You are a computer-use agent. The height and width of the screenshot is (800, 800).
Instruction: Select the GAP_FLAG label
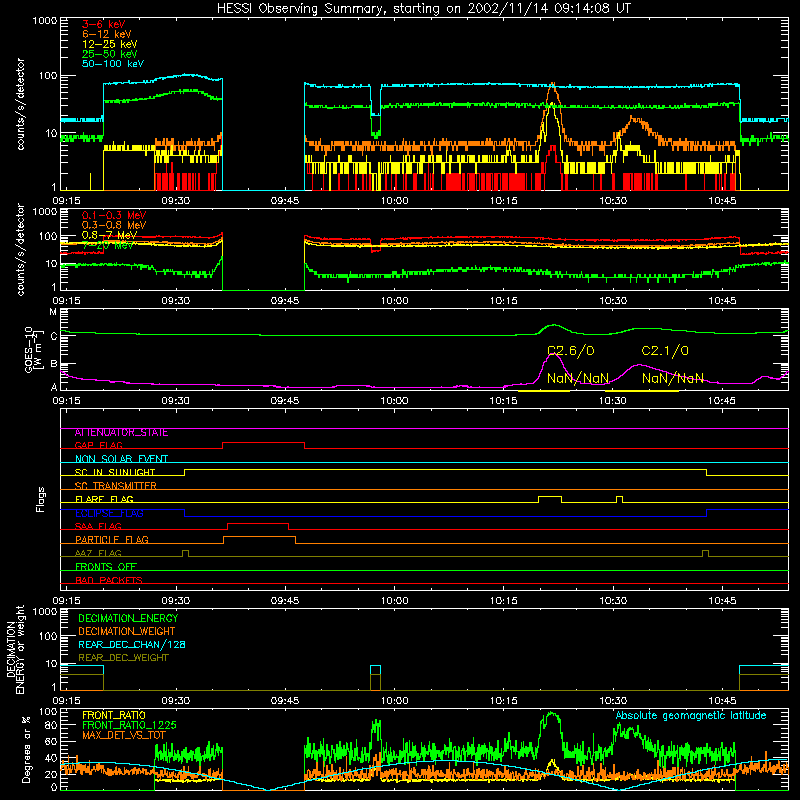[x=98, y=445]
